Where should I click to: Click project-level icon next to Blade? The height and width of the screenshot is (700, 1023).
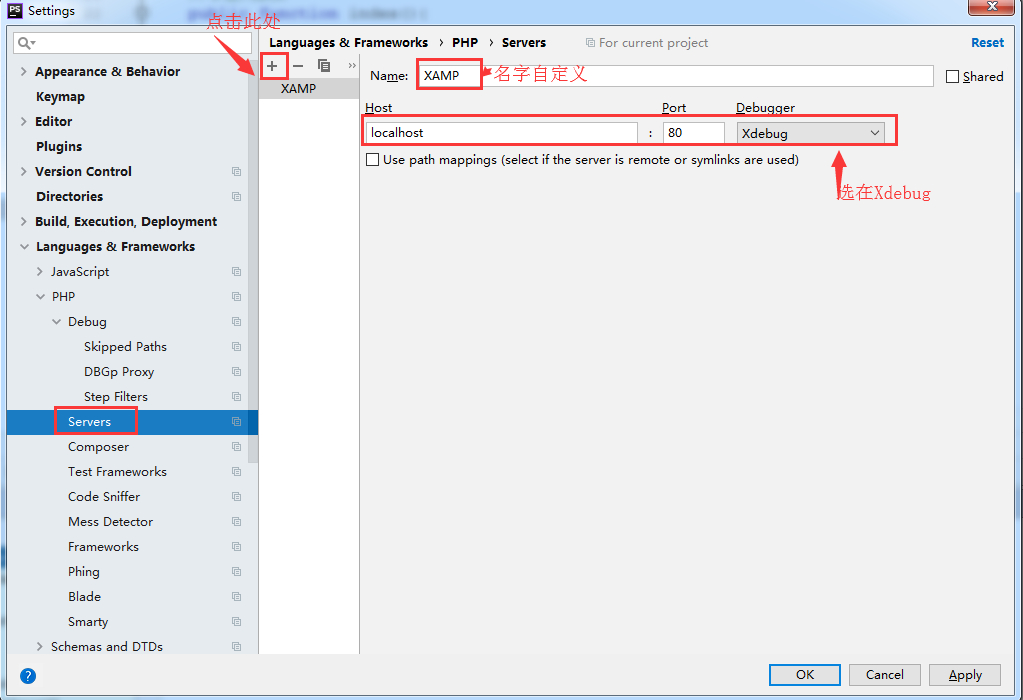pyautogui.click(x=236, y=596)
